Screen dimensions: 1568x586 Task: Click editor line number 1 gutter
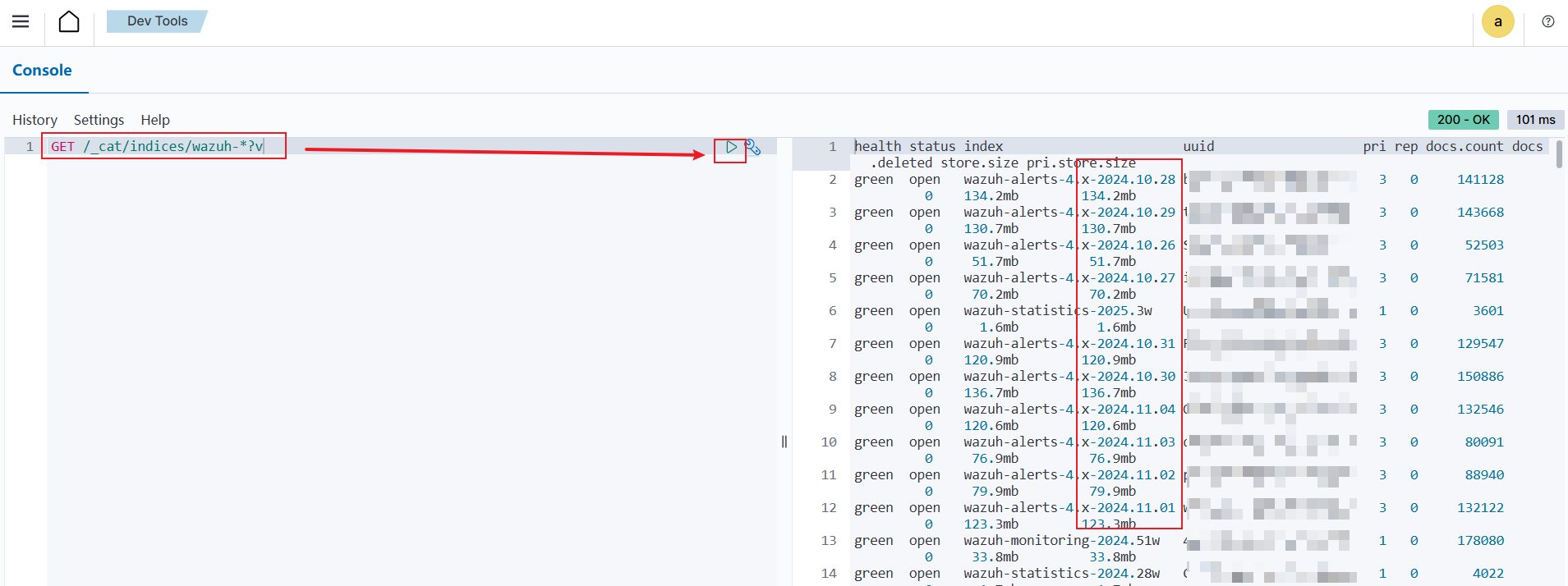[30, 146]
